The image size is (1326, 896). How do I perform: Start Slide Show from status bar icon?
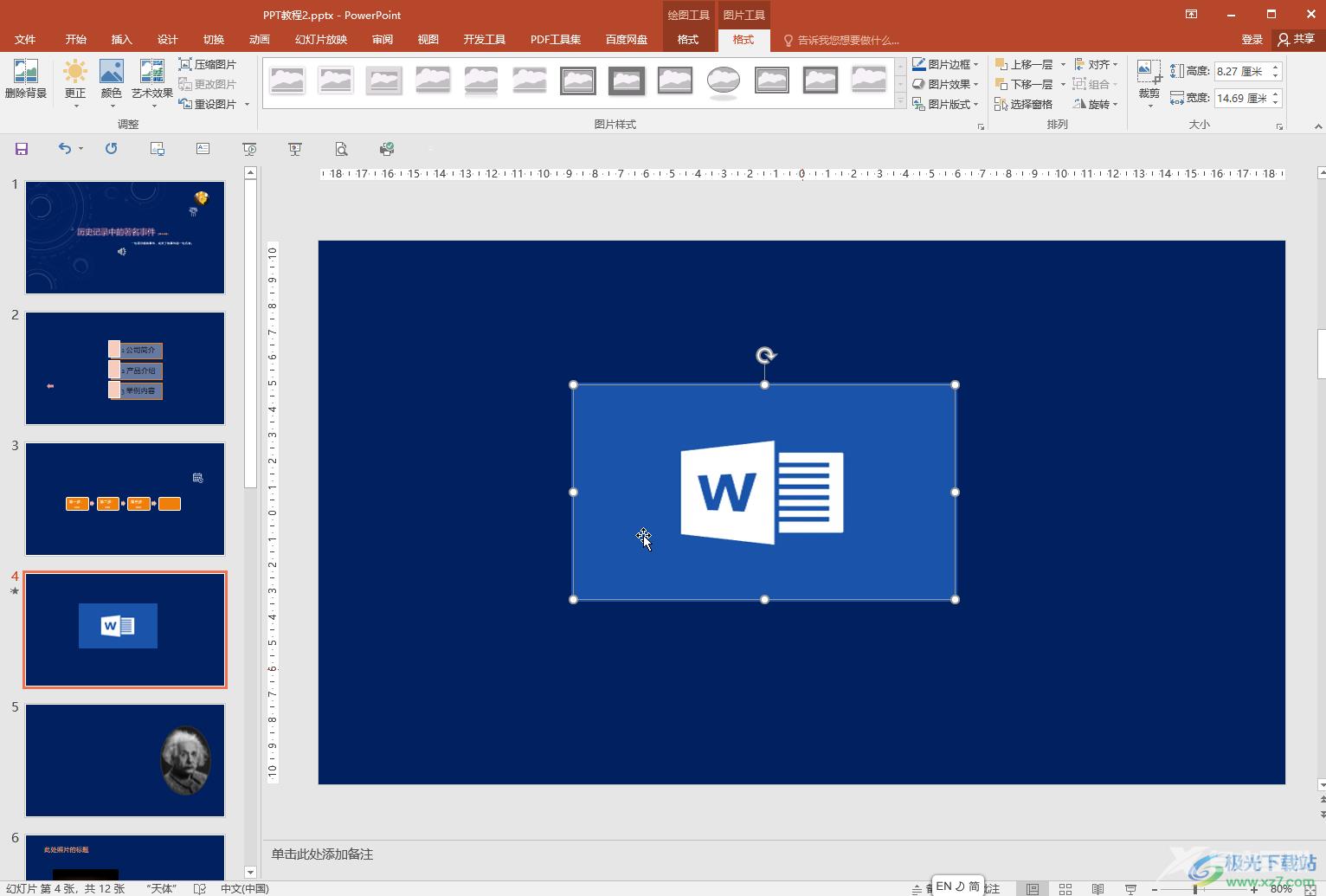click(x=1130, y=888)
